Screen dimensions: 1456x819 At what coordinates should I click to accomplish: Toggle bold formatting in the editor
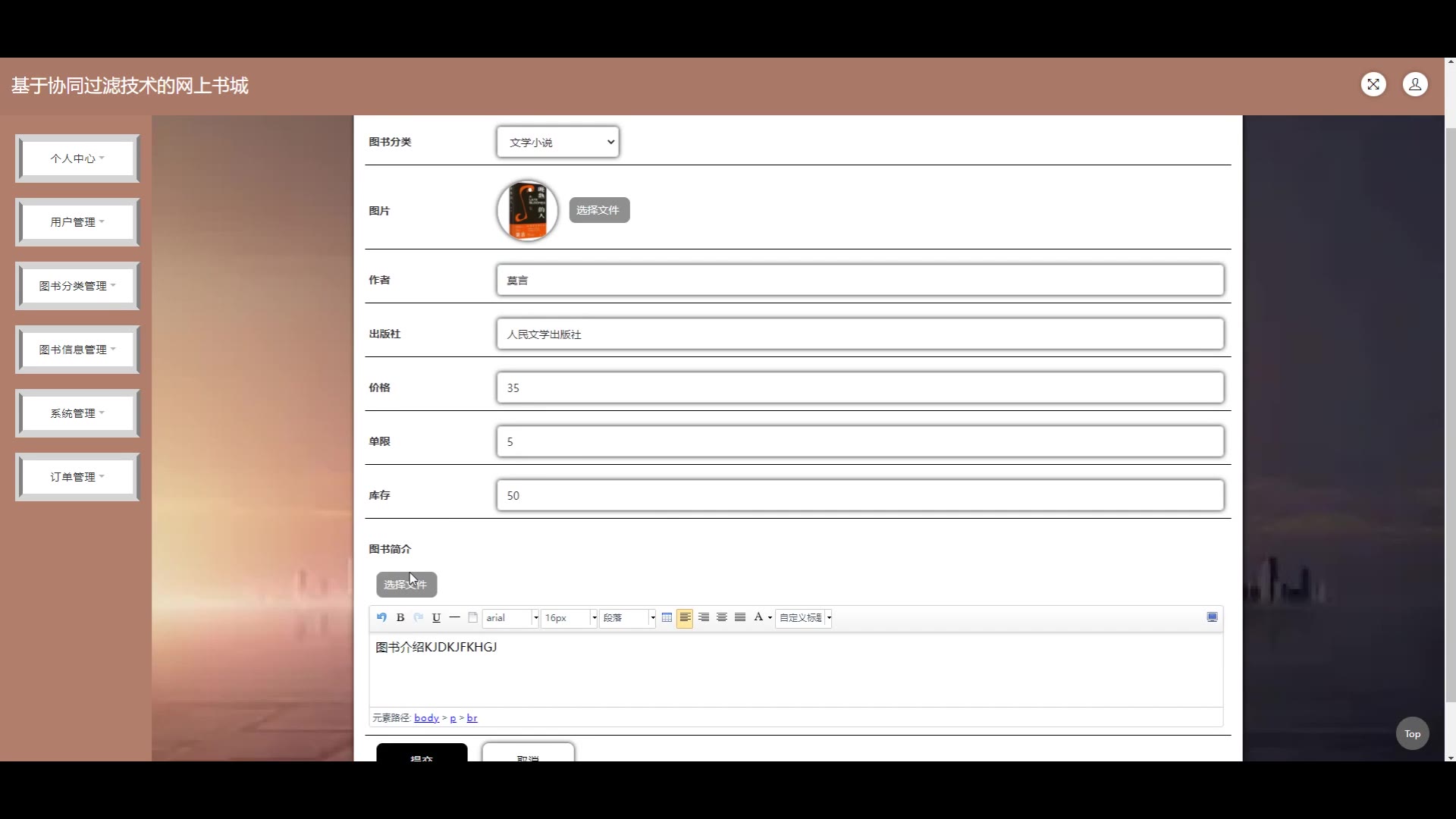click(x=400, y=617)
